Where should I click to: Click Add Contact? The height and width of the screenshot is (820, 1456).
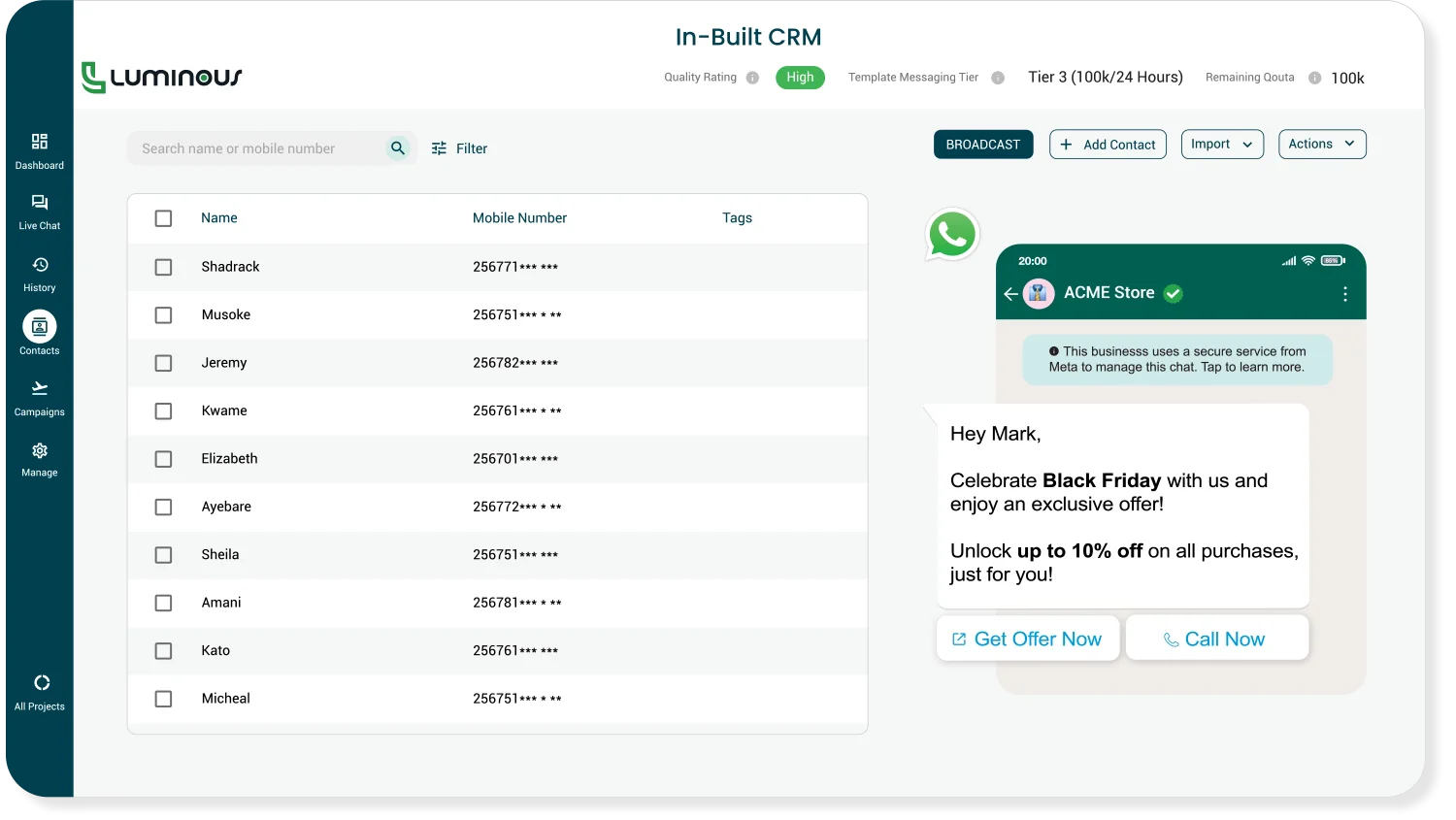[1108, 144]
